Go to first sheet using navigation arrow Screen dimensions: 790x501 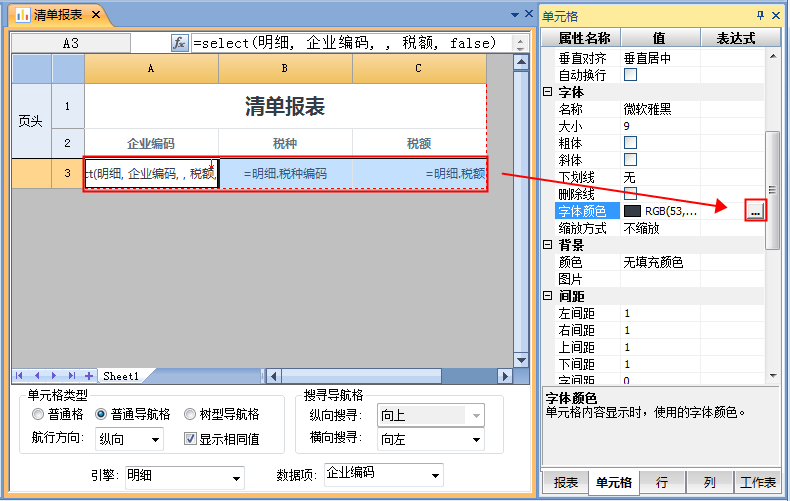coord(21,376)
